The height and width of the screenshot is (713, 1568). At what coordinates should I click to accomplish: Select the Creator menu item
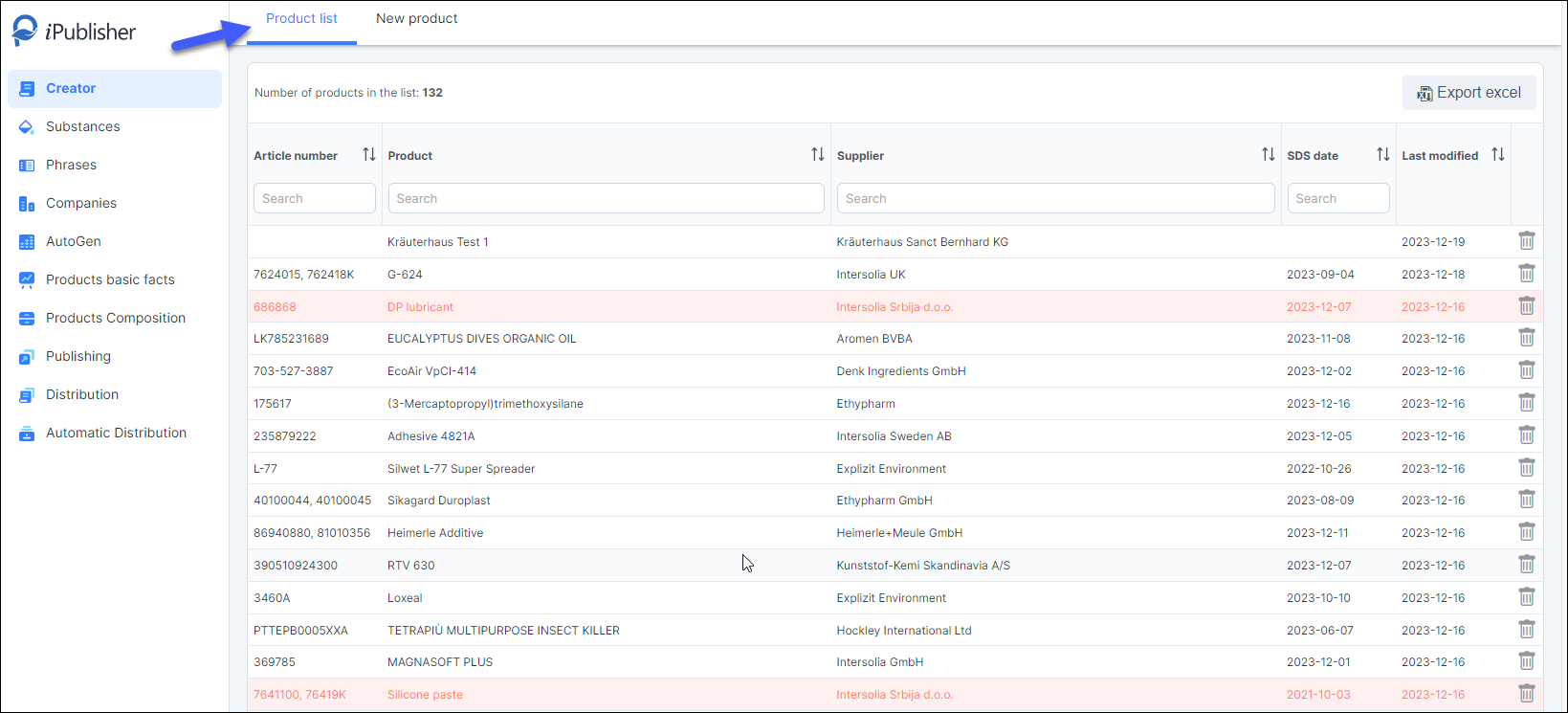point(115,88)
